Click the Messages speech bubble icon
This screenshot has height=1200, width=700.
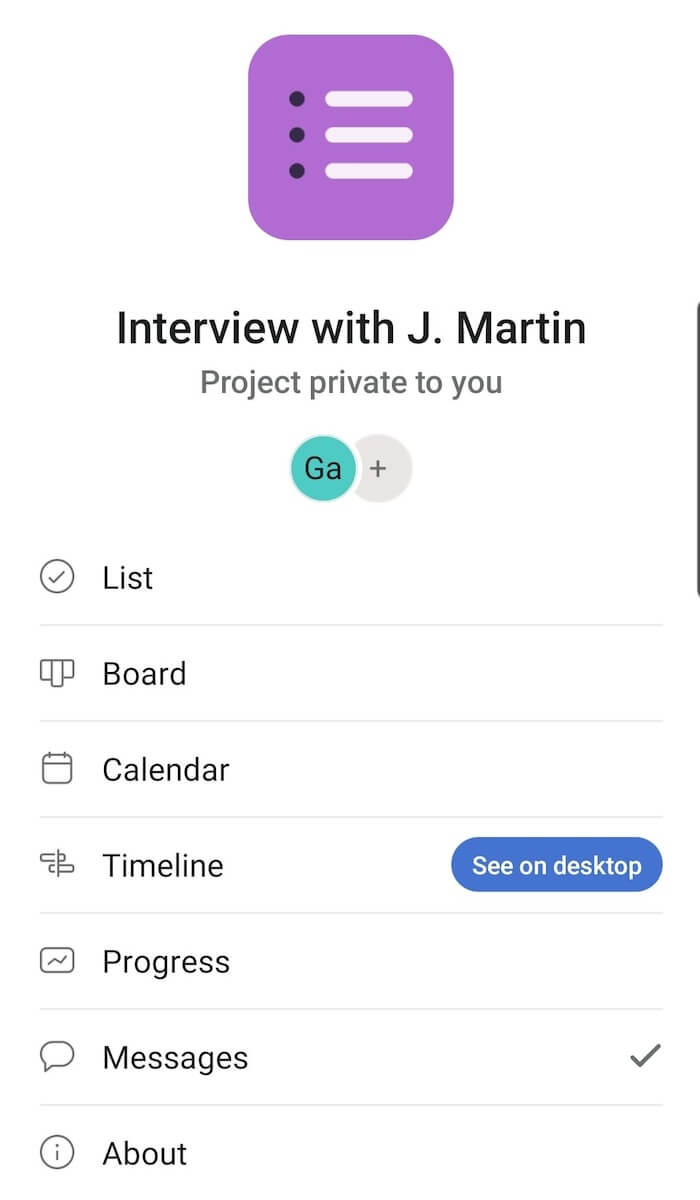coord(57,1057)
